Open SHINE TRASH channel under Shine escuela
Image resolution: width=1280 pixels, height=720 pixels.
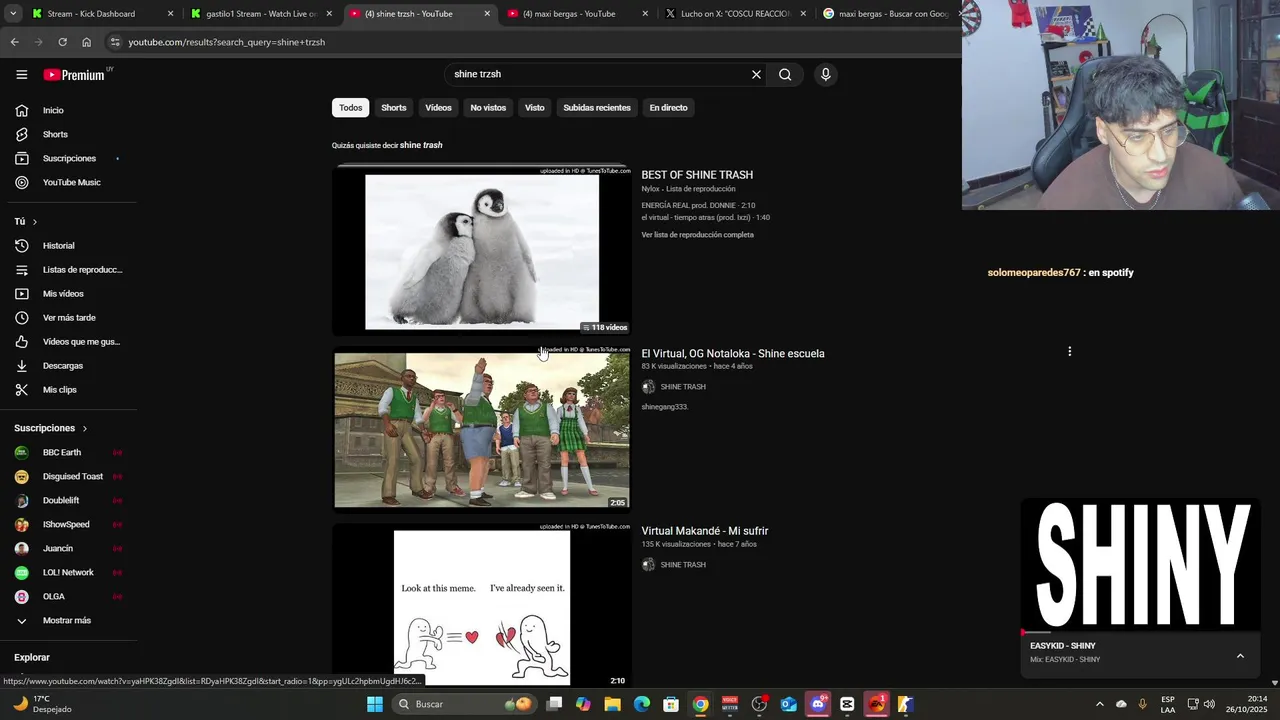683,387
